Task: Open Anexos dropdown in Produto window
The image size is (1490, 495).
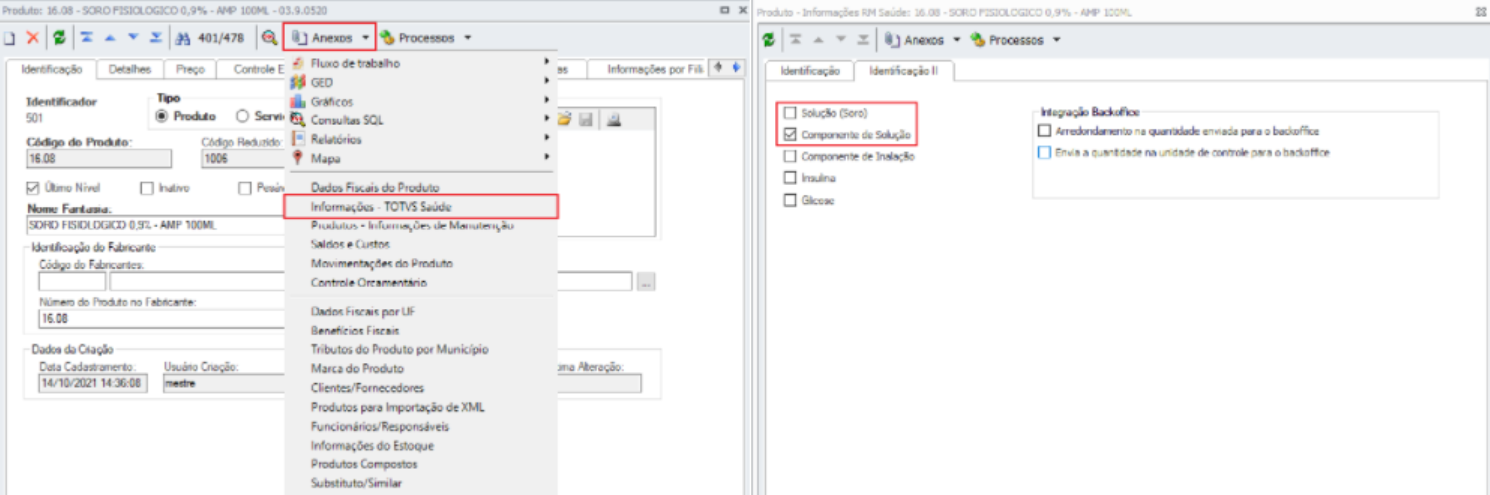Action: pos(329,38)
